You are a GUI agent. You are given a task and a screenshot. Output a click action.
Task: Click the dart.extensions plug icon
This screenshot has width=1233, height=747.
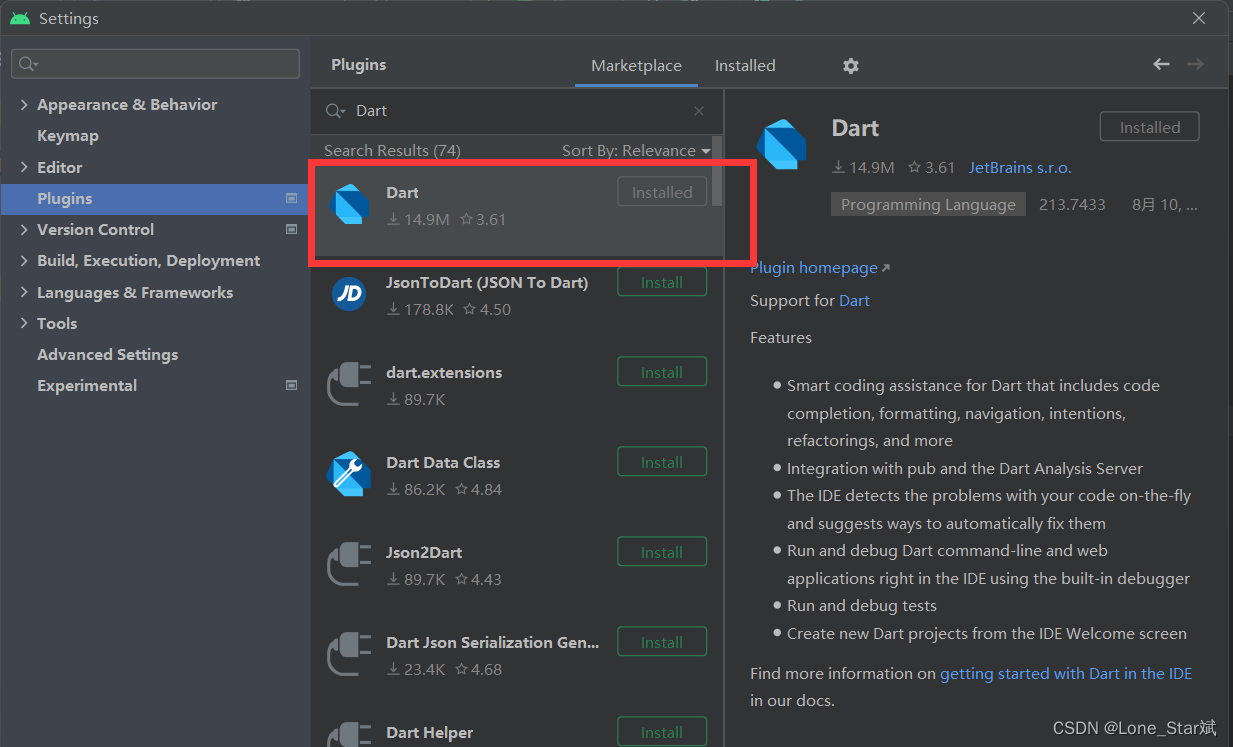pos(349,384)
